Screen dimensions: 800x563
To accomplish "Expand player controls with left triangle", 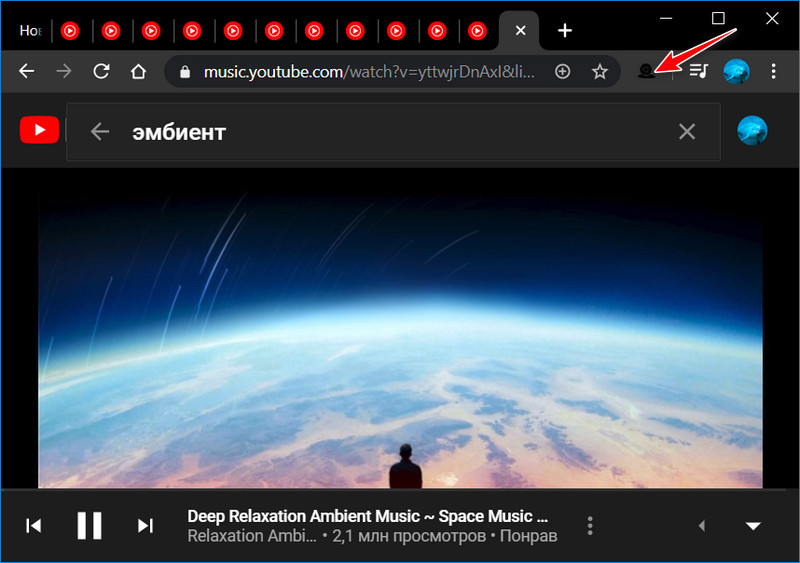I will (702, 525).
